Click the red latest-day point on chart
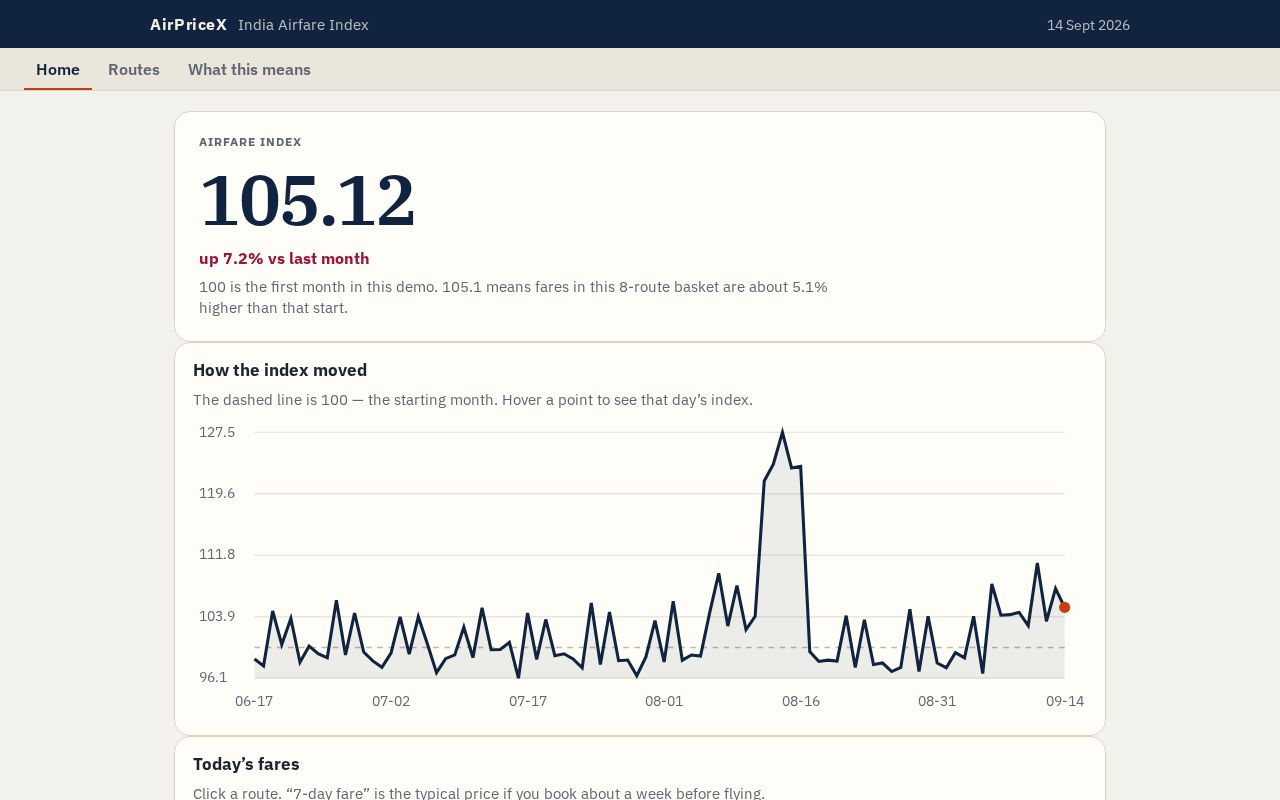 (1064, 607)
